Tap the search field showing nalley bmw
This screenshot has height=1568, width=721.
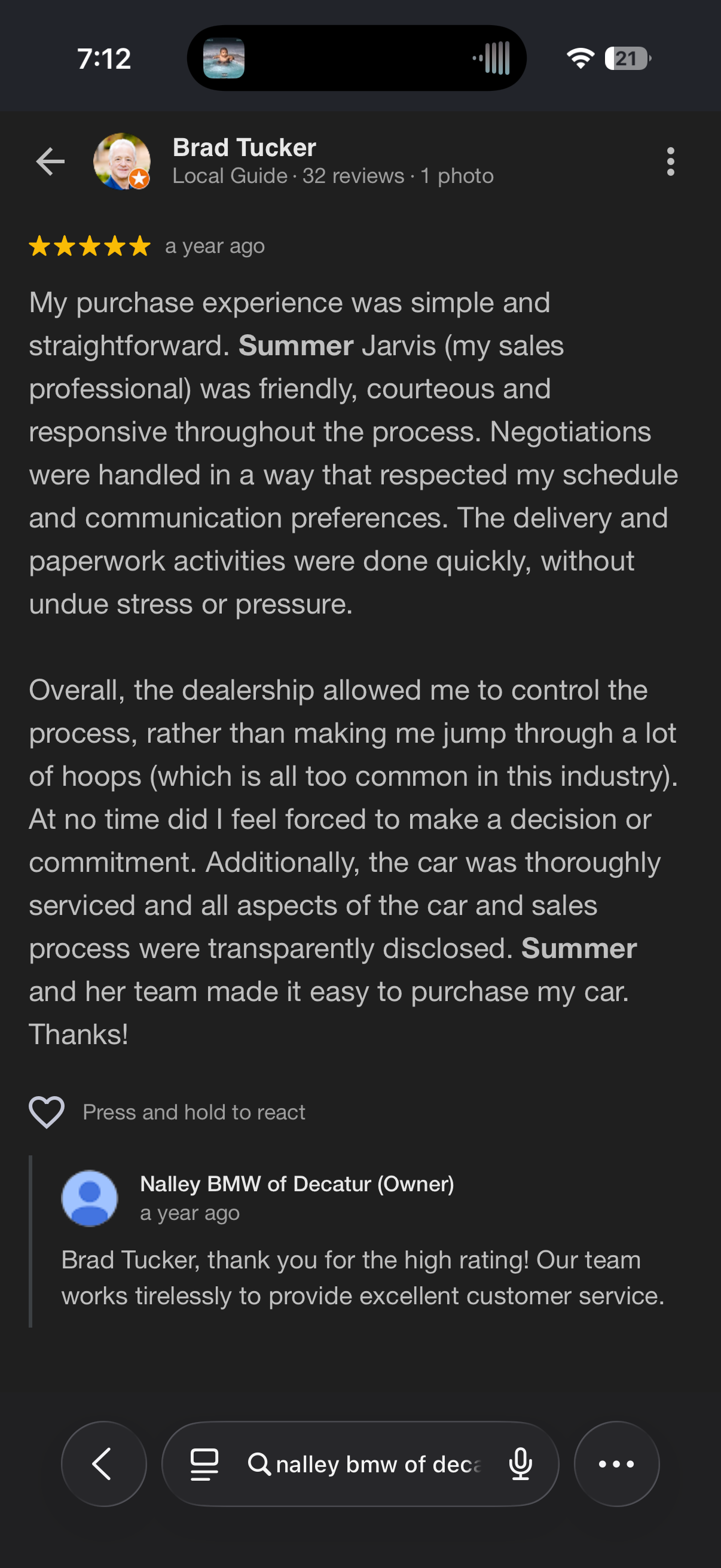(x=377, y=1465)
